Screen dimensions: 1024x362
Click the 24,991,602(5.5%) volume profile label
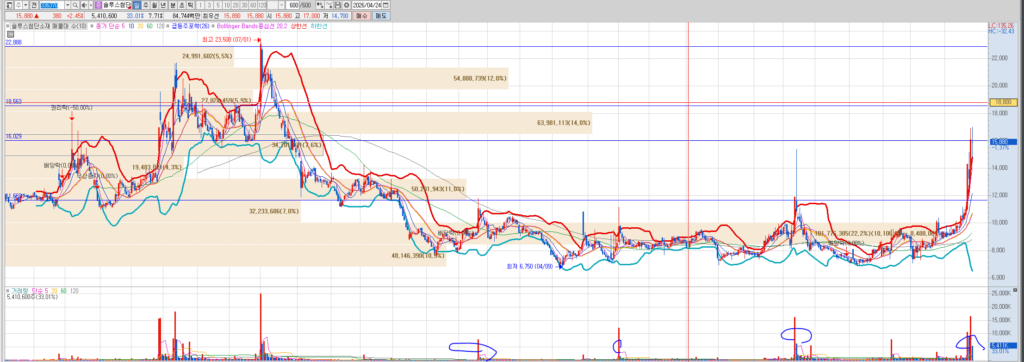[208, 56]
